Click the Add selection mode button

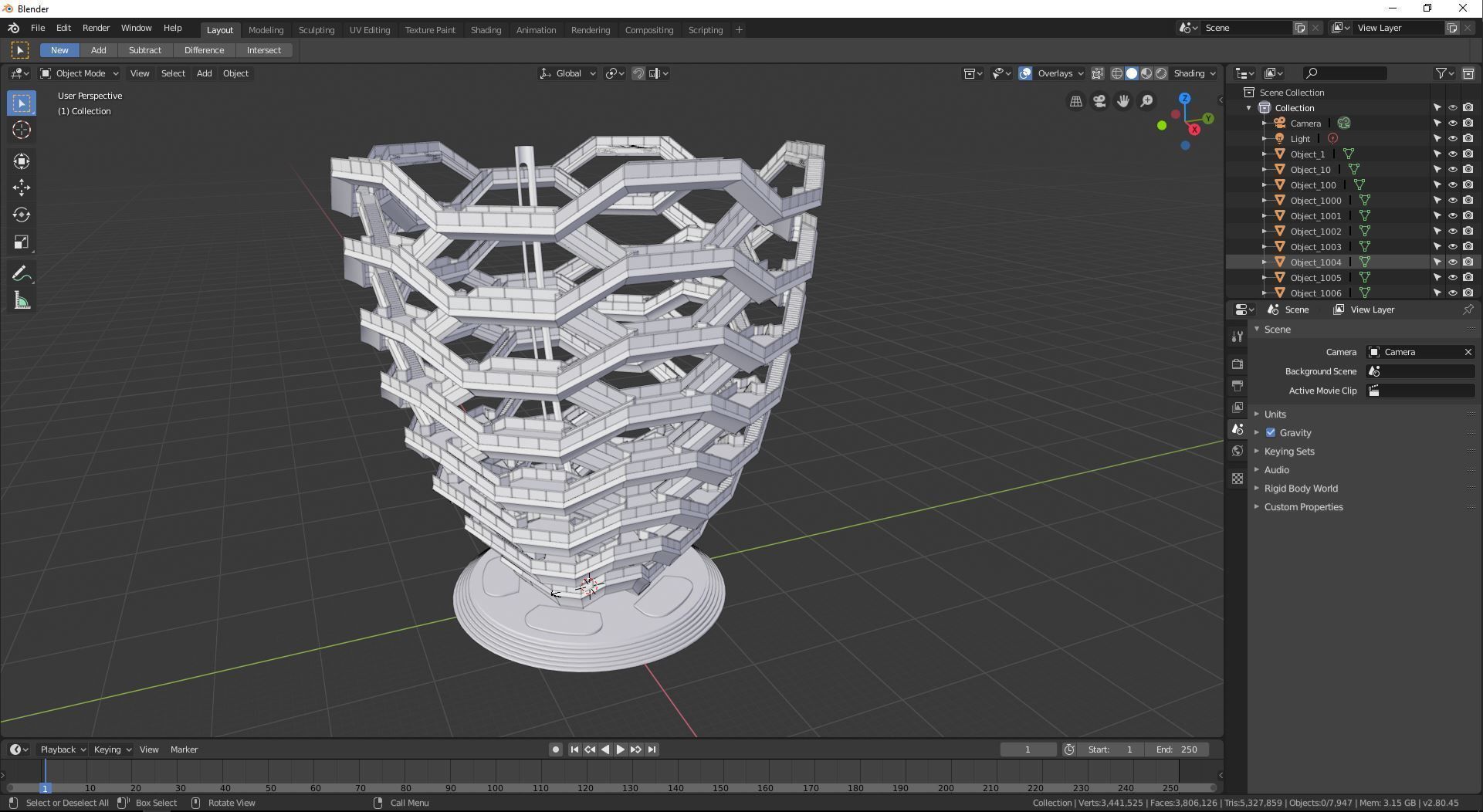(x=98, y=50)
